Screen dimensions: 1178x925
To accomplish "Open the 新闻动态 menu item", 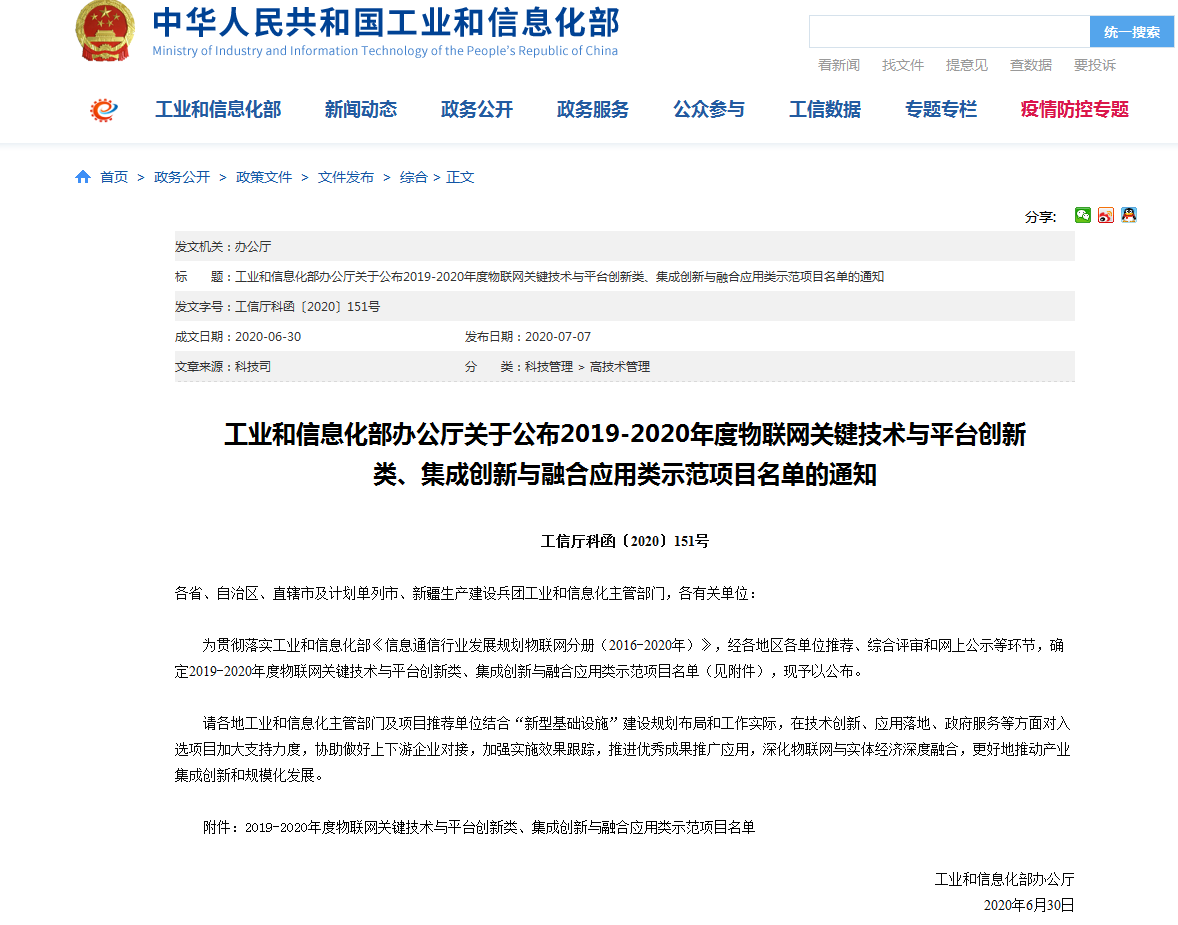I will [361, 110].
